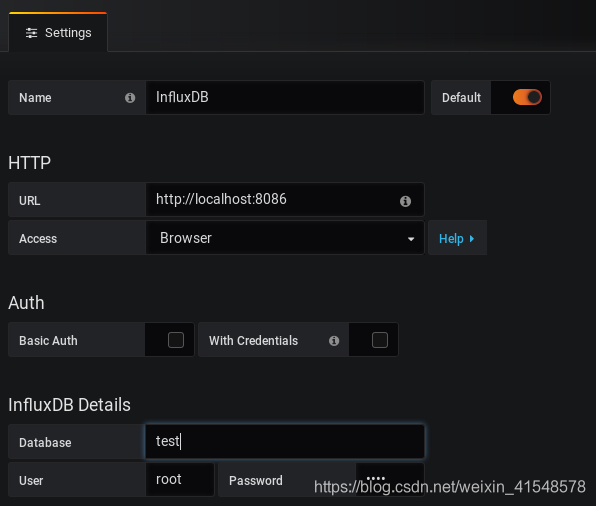Click the InfluxDB Details heading
Viewport: 596px width, 506px height.
[69, 405]
